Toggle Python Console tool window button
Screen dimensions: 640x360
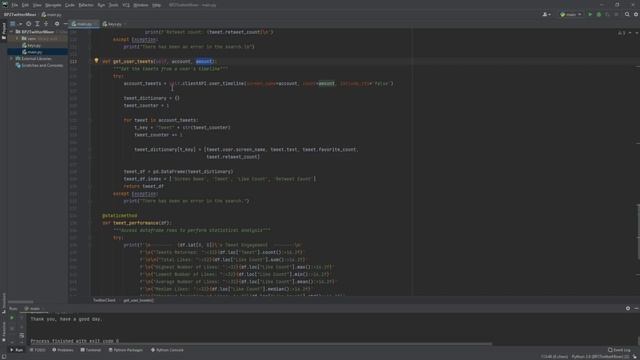point(167,350)
